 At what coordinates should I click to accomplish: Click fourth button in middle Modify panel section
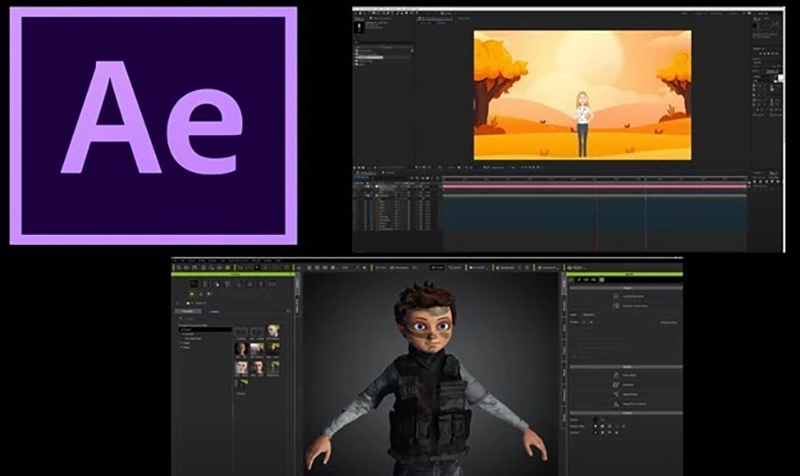point(631,404)
